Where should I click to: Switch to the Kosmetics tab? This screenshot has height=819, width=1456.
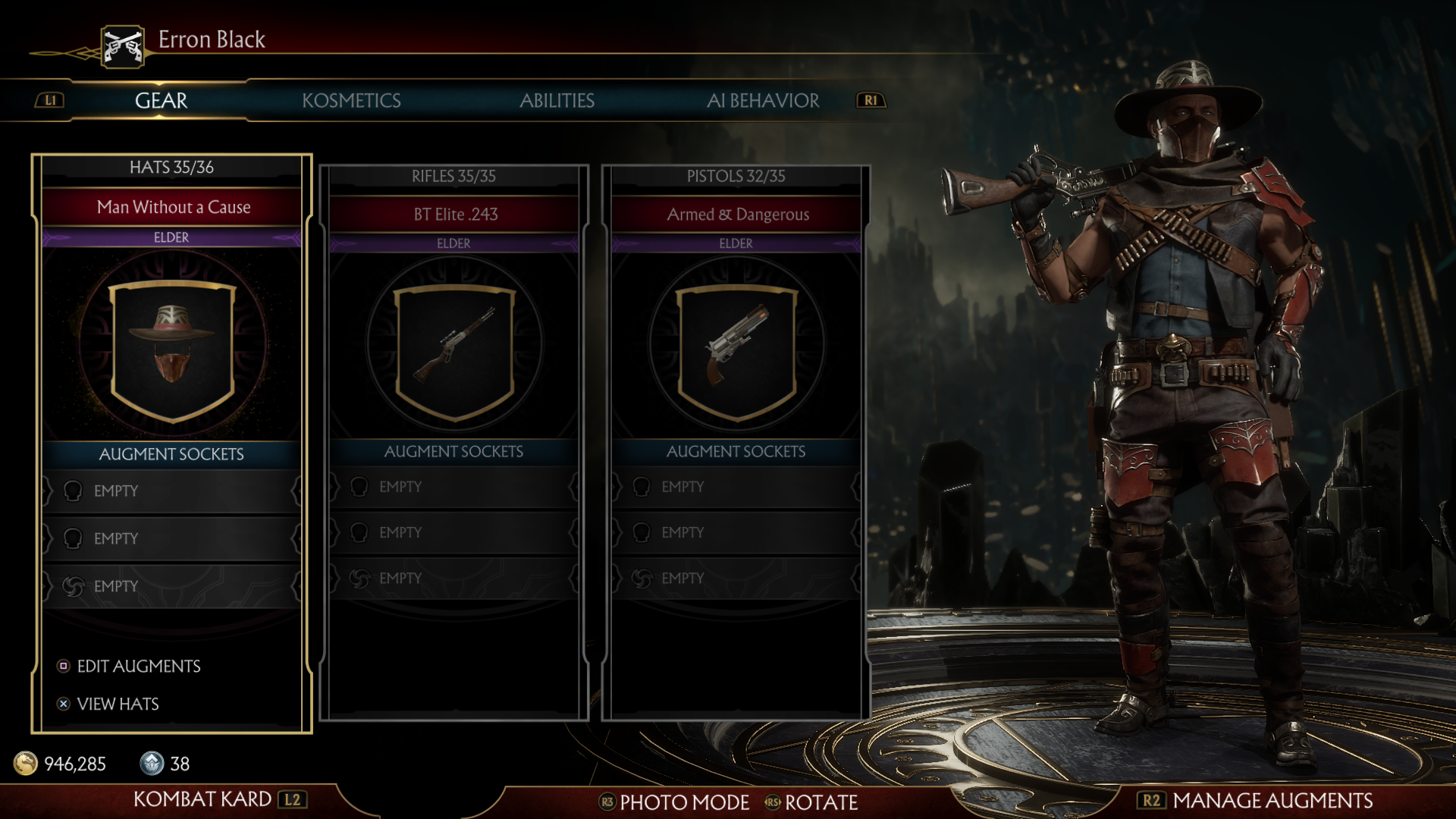point(351,101)
